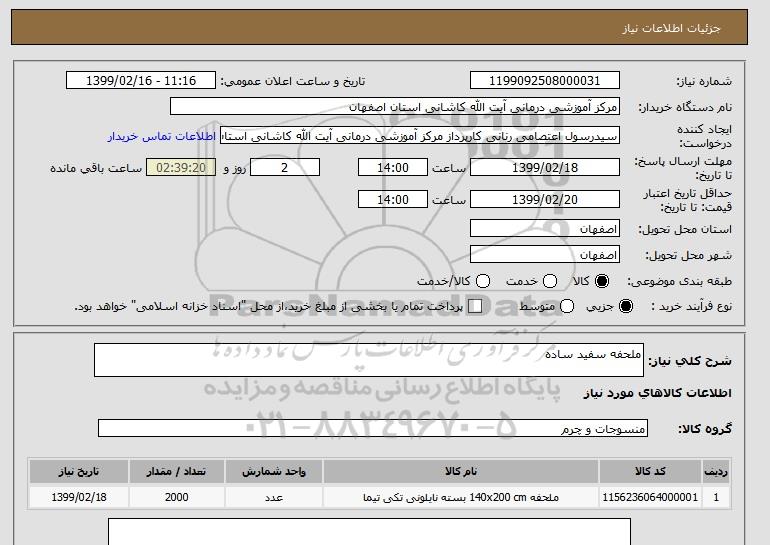This screenshot has width=770, height=545.
Task: Click the کد کالا column header
Action: click(x=650, y=471)
